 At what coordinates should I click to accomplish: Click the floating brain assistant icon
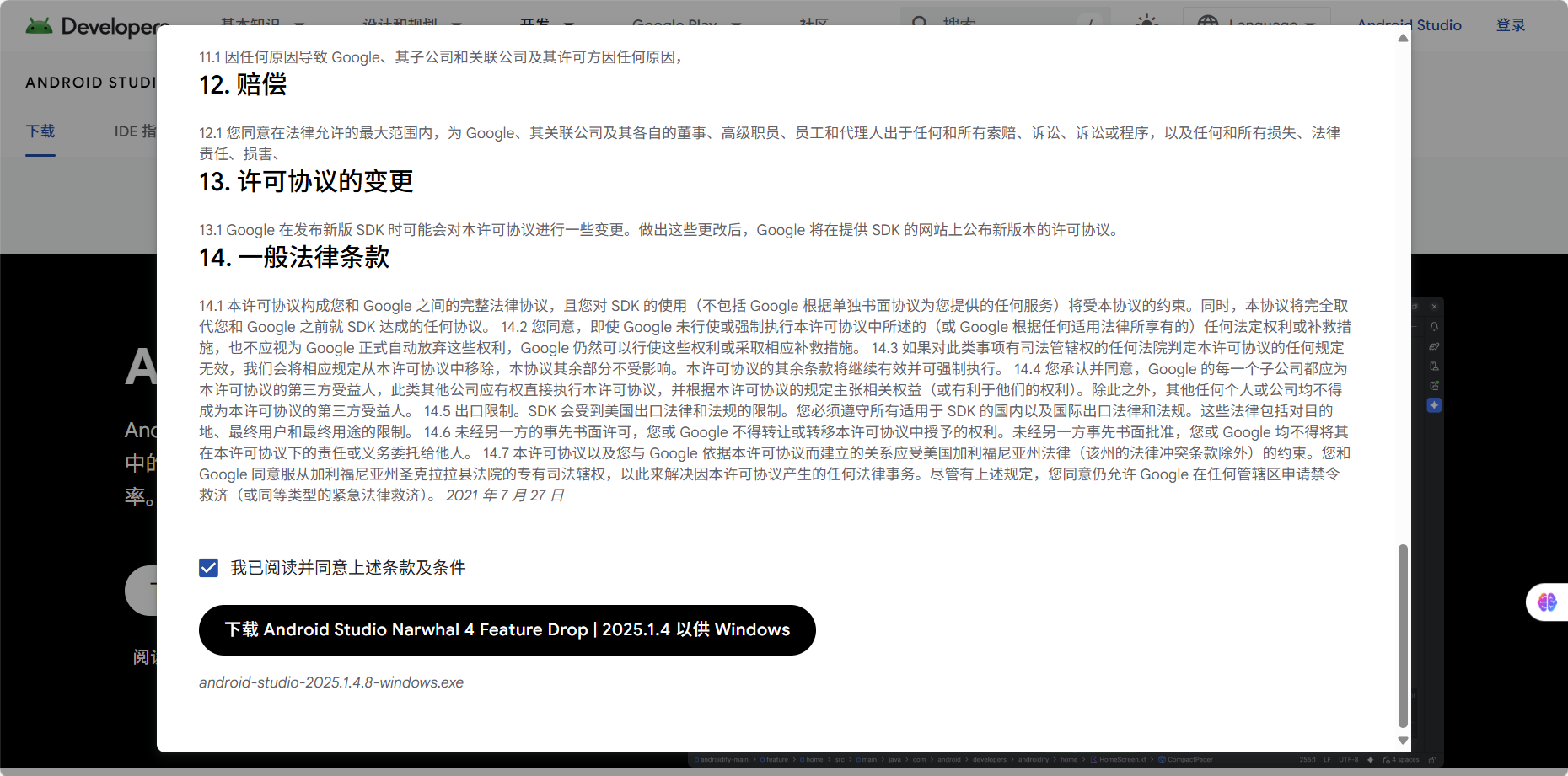[x=1547, y=602]
